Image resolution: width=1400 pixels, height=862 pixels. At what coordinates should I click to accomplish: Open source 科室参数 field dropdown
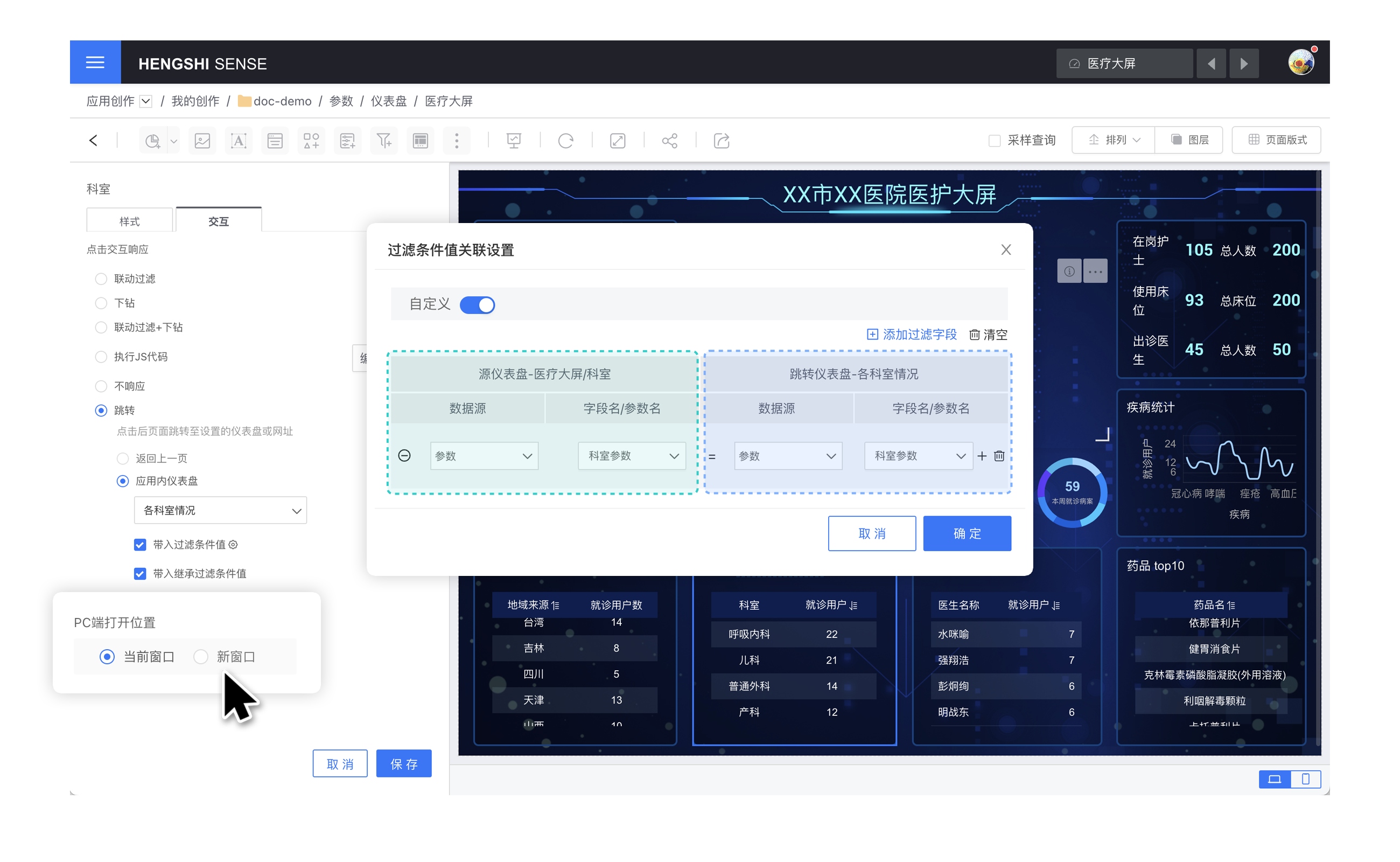pos(631,456)
